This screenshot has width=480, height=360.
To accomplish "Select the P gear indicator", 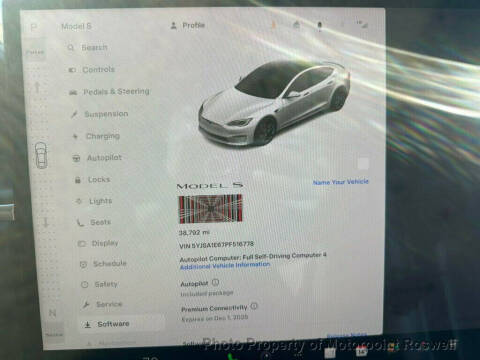I will pyautogui.click(x=34, y=27).
